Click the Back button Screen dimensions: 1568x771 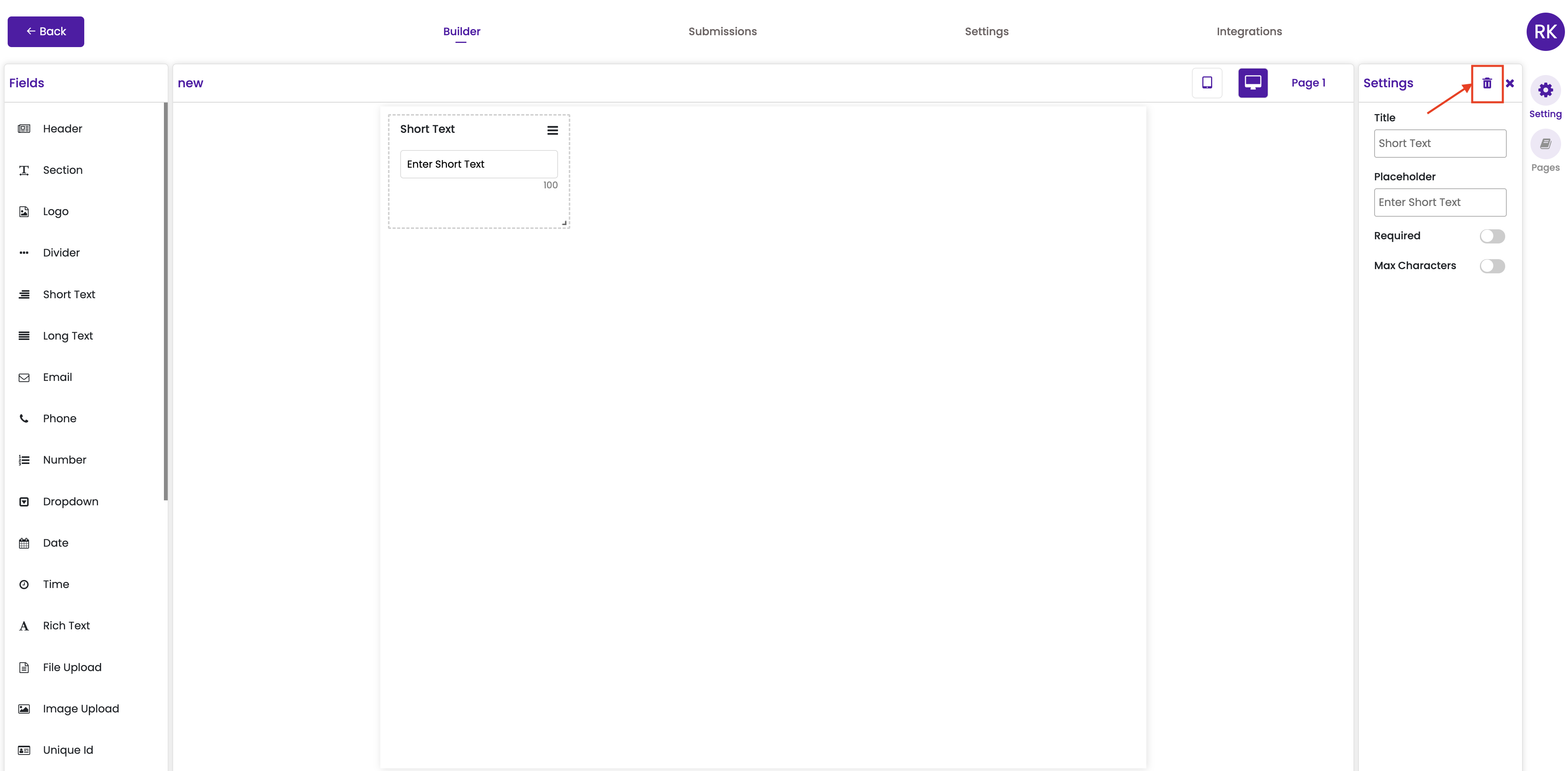click(x=46, y=32)
